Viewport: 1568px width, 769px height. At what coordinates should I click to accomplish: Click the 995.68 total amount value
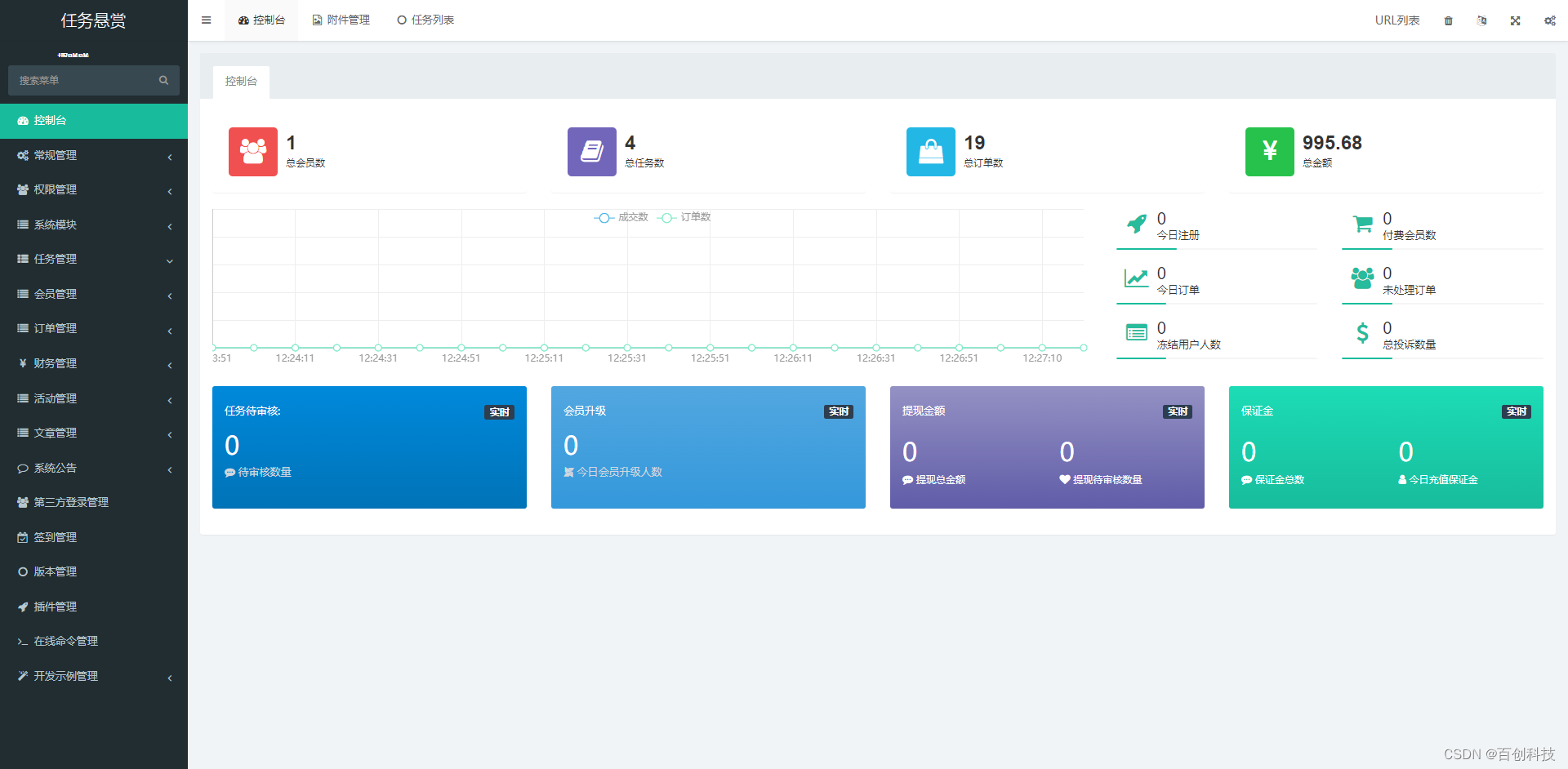pyautogui.click(x=1332, y=143)
